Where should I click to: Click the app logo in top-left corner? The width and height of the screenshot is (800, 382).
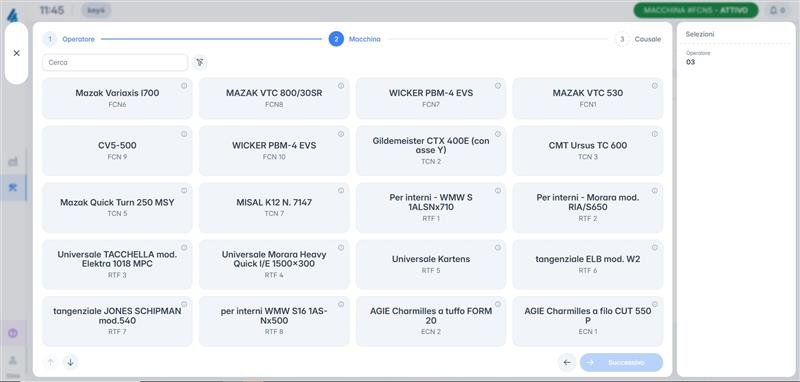tap(12, 15)
